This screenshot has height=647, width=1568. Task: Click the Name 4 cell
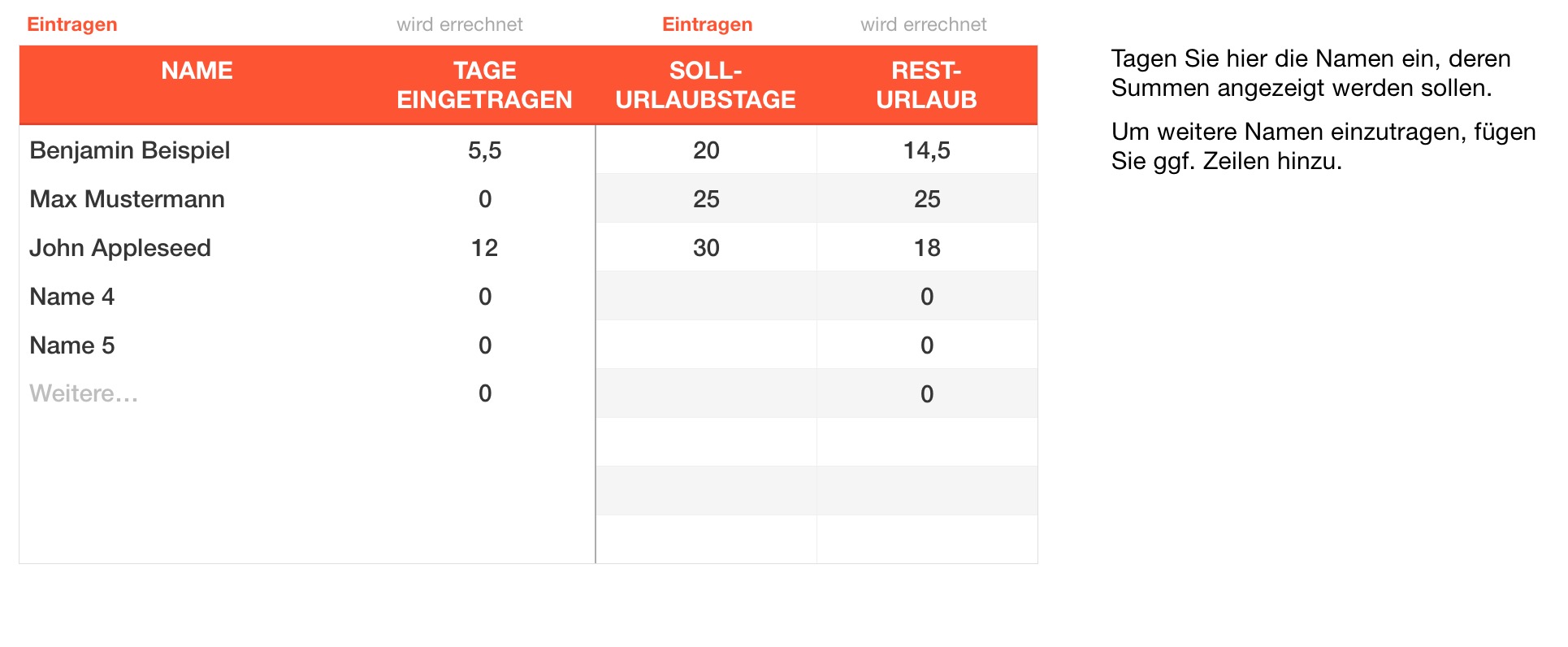(72, 297)
